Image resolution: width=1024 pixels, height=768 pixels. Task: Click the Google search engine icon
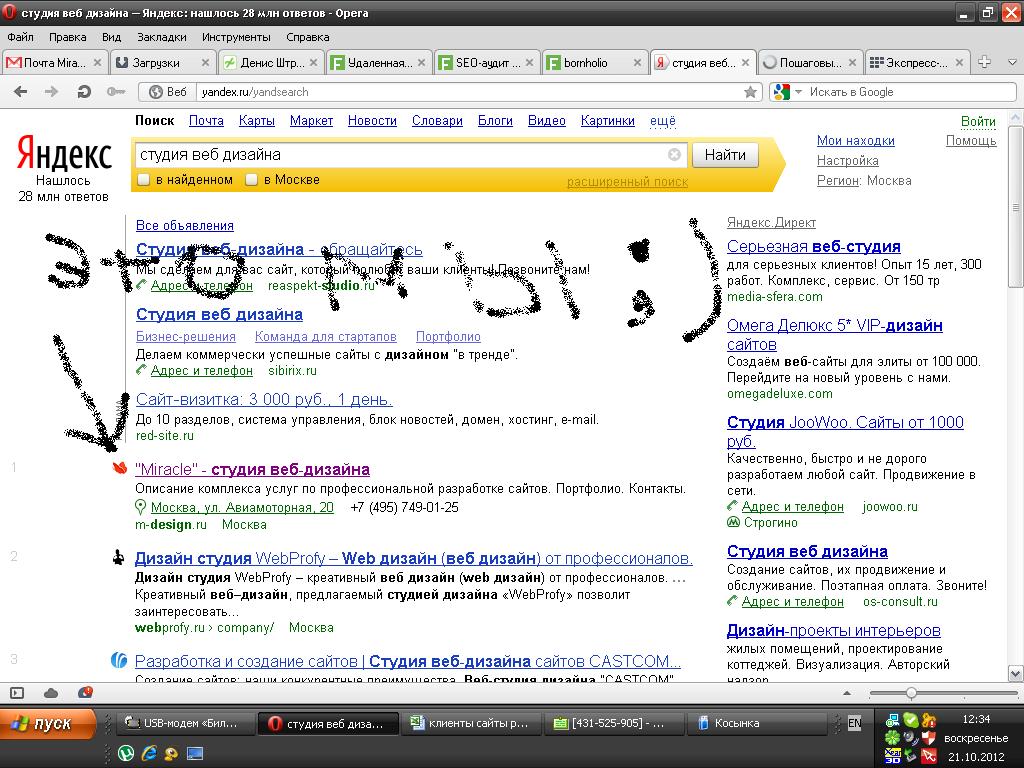click(781, 92)
